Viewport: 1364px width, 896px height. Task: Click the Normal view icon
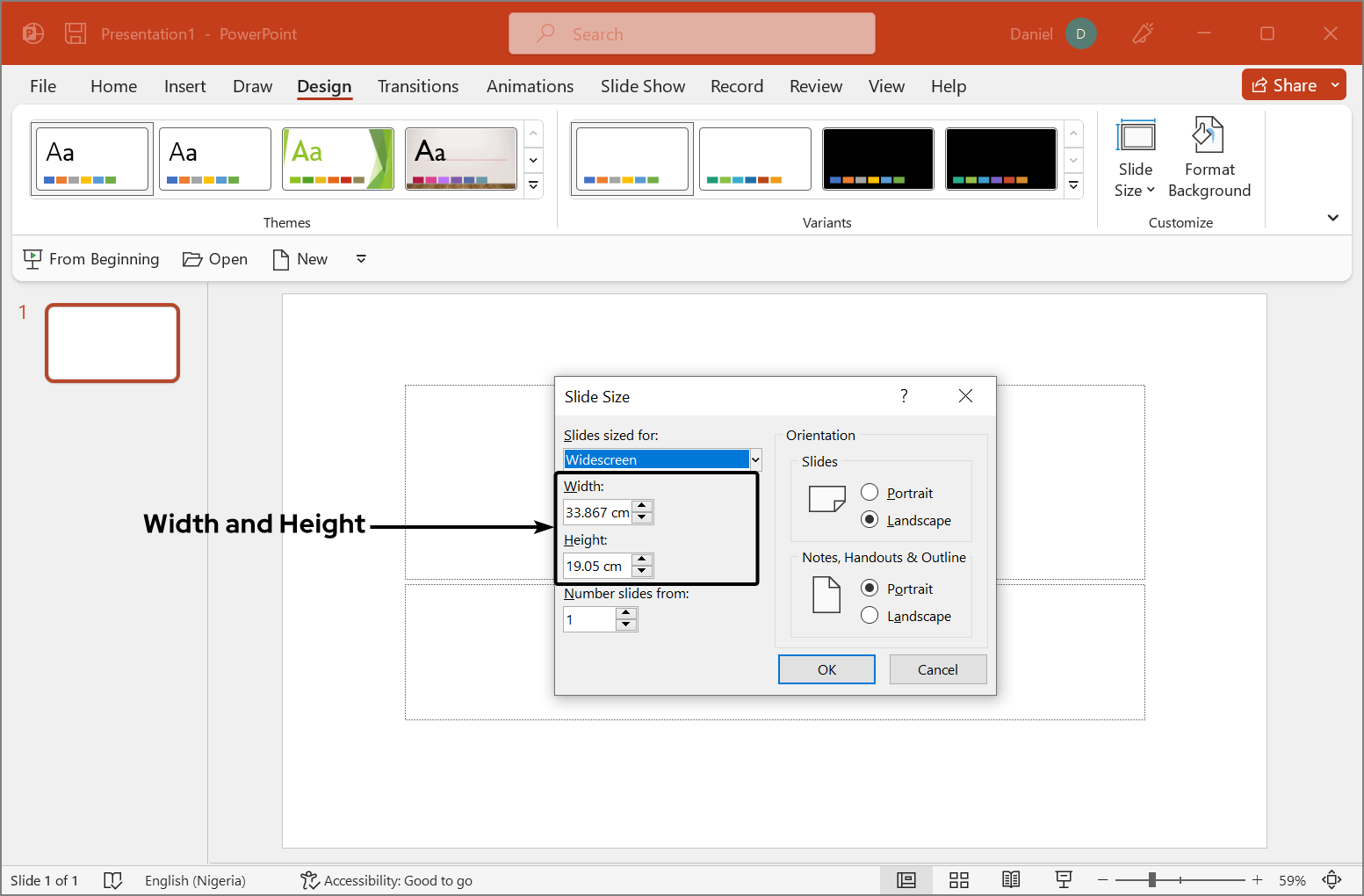906,879
